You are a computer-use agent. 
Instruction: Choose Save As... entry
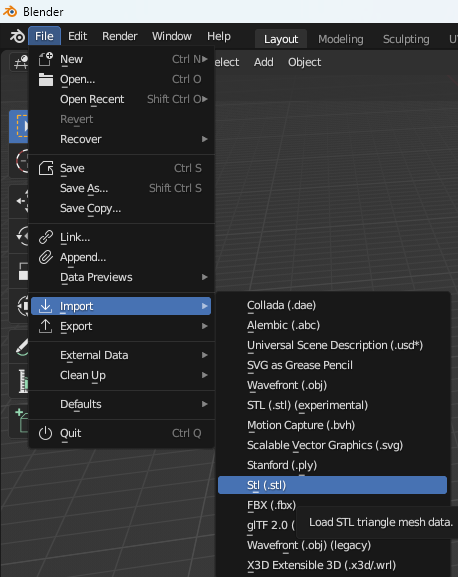click(x=121, y=188)
